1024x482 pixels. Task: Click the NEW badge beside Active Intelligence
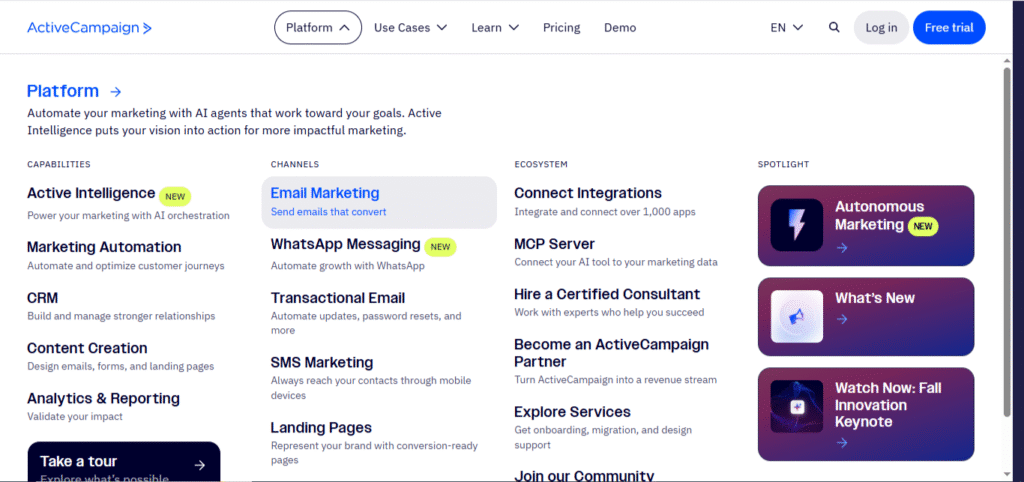point(175,196)
